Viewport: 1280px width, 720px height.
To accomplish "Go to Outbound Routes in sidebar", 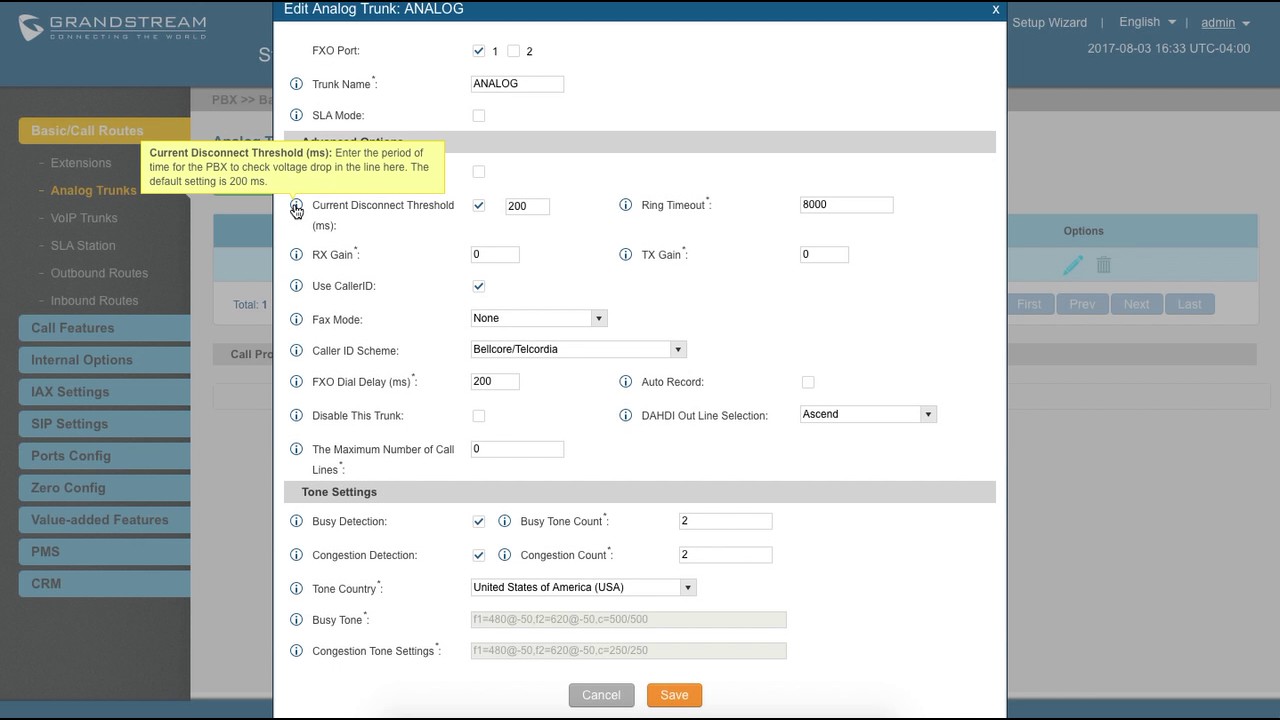I will tap(99, 273).
